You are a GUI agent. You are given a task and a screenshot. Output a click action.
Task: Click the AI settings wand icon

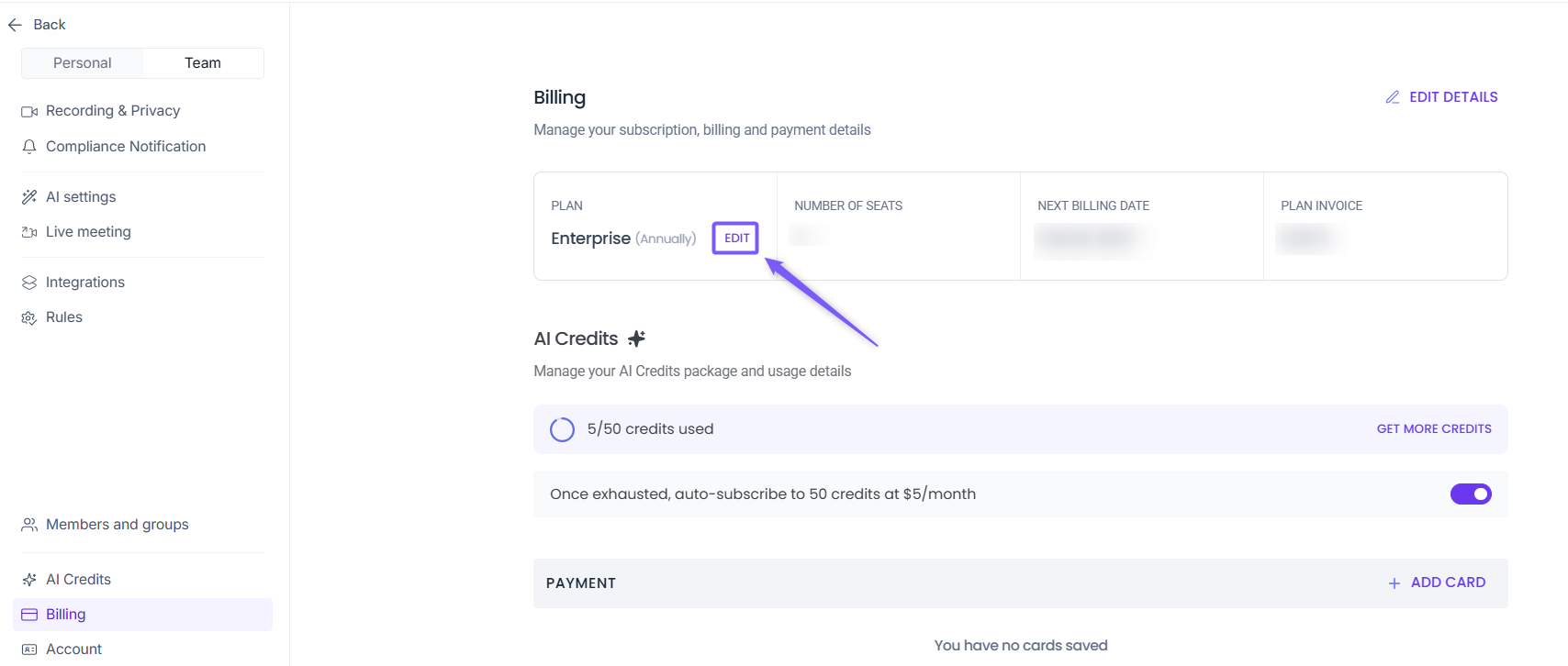pyautogui.click(x=29, y=197)
